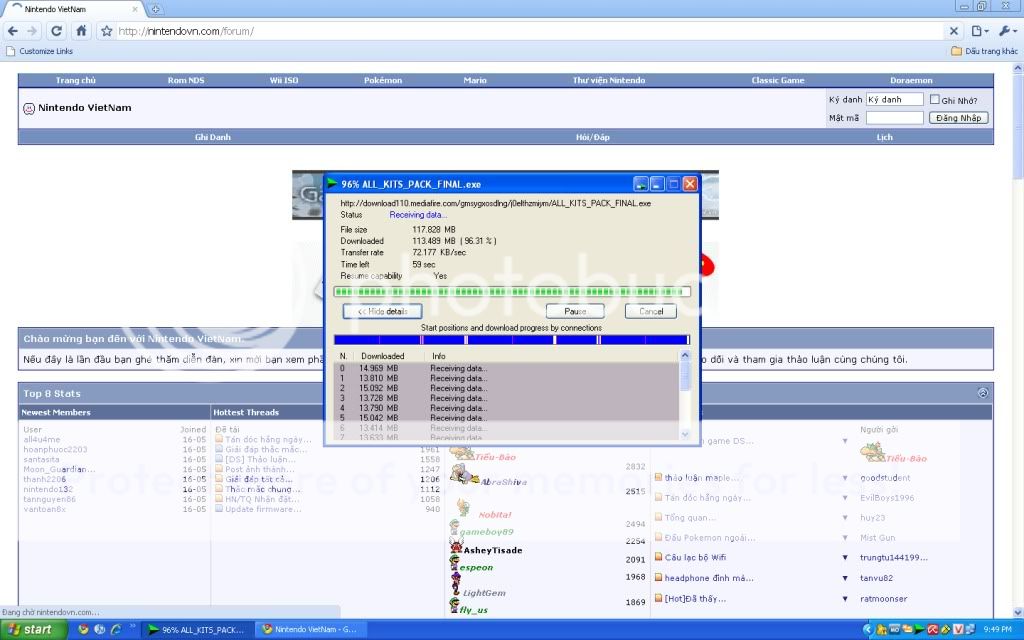Close the Nintendo VietNam browser tab
This screenshot has height=640, width=1024.
coord(135,9)
